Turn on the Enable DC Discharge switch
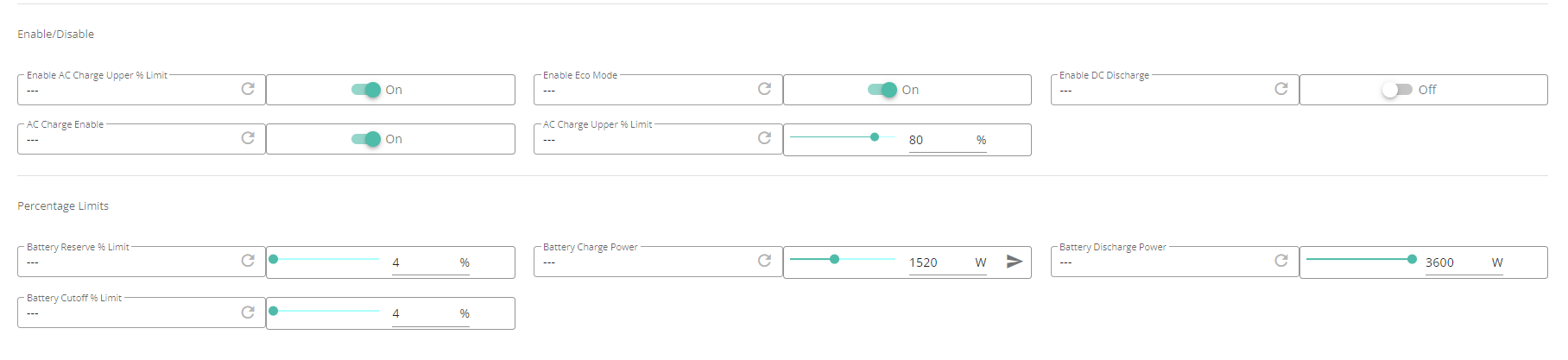Image resolution: width=1568 pixels, height=360 pixels. pos(1397,90)
